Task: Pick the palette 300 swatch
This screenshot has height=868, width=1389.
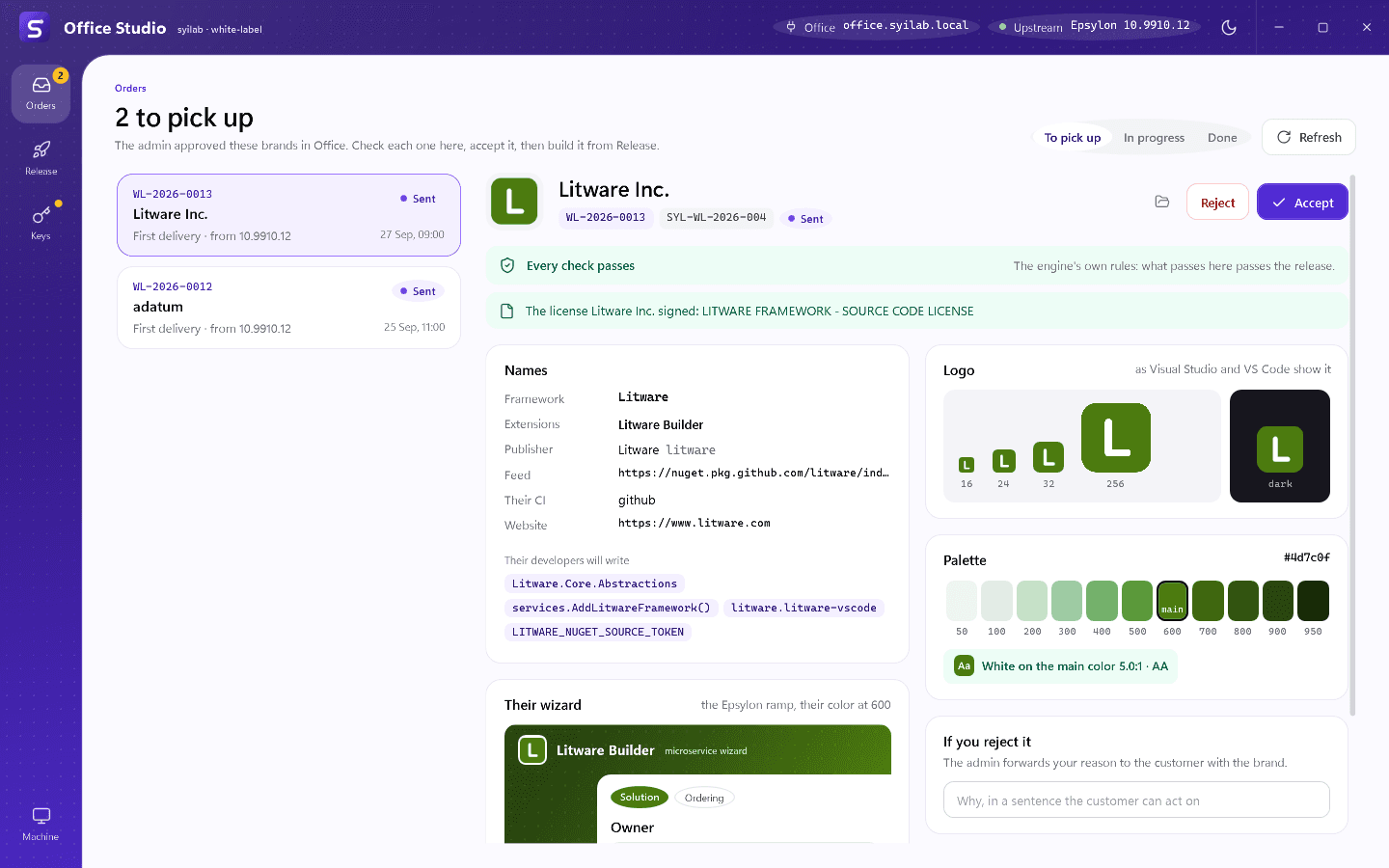Action: point(1067,601)
